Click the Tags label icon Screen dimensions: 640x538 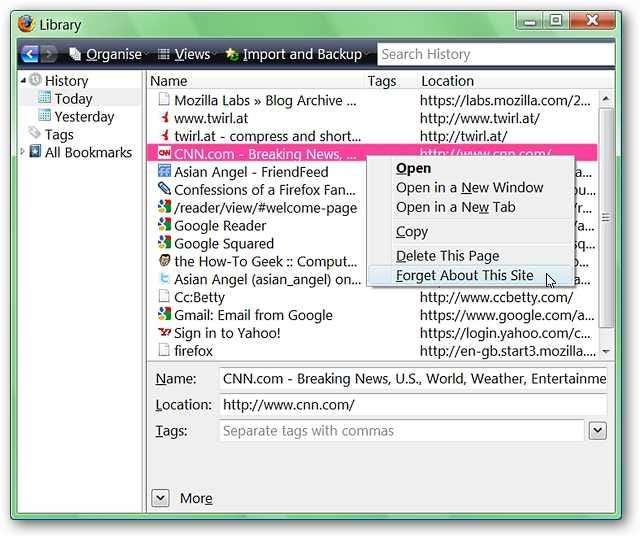pyautogui.click(x=35, y=133)
